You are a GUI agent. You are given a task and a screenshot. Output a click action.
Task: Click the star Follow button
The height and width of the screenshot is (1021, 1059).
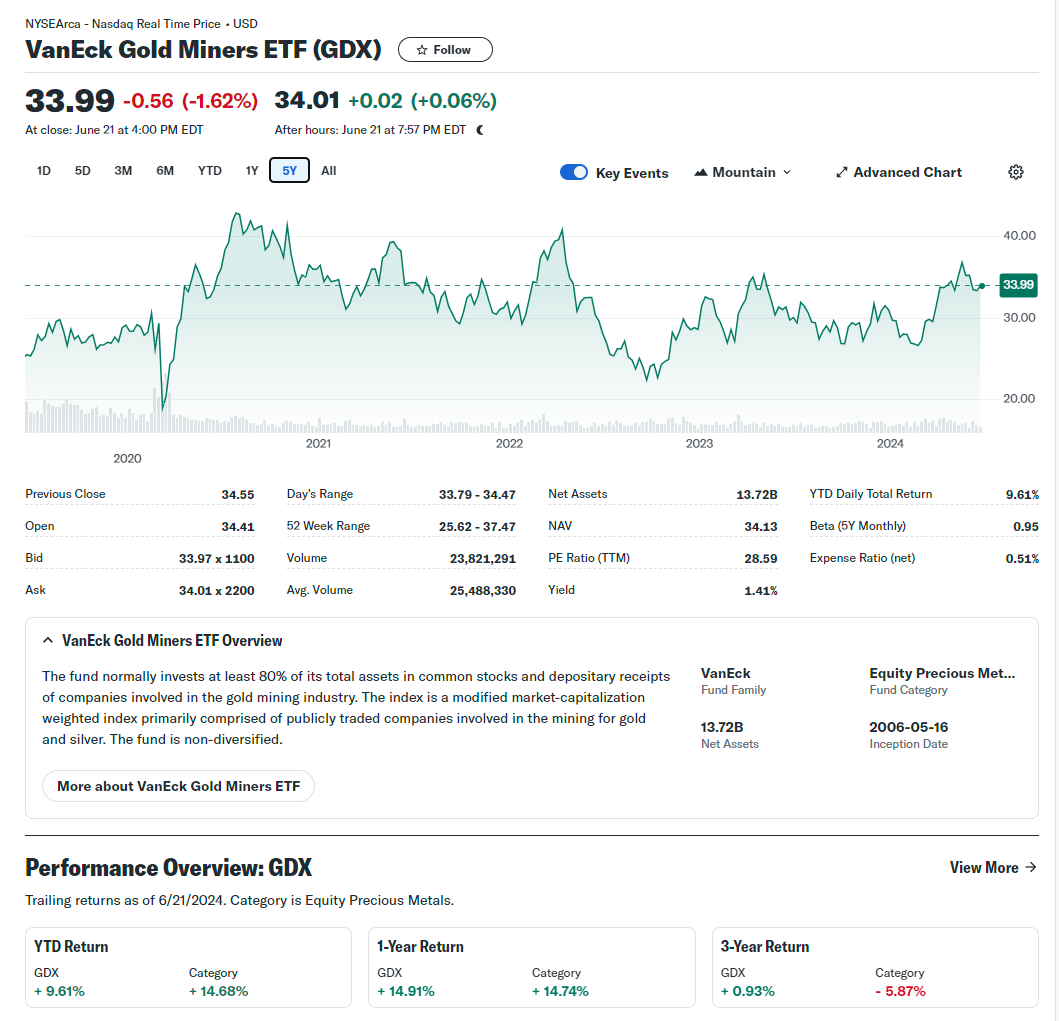tap(445, 50)
